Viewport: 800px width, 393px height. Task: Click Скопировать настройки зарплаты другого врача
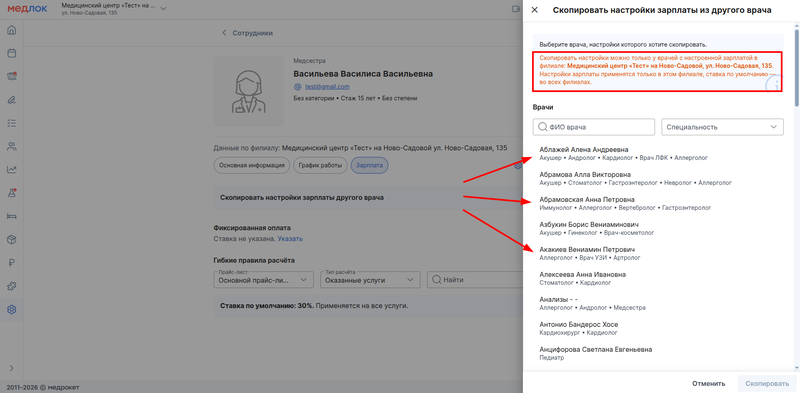(x=302, y=198)
